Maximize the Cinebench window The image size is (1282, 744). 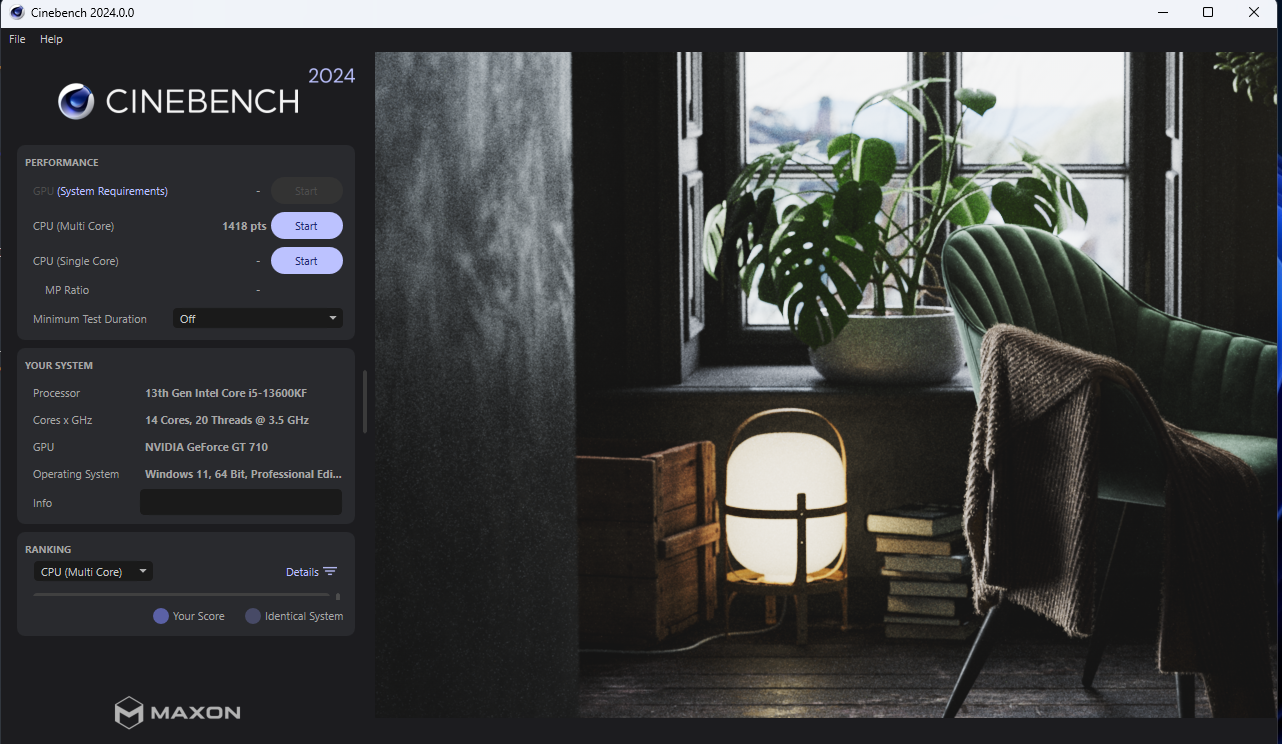click(x=1208, y=13)
